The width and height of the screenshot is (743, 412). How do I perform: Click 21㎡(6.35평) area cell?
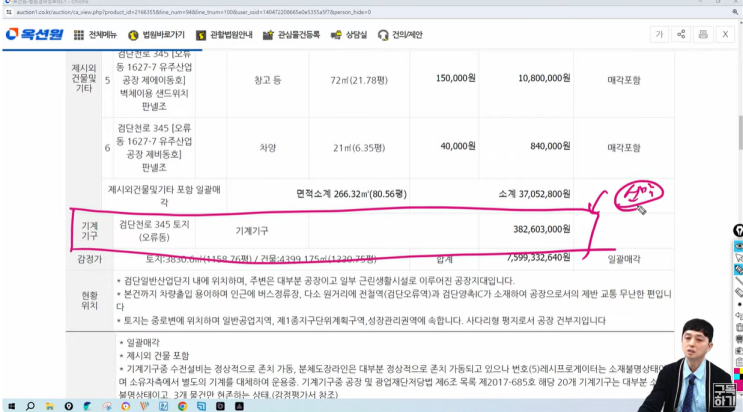[x=359, y=148]
